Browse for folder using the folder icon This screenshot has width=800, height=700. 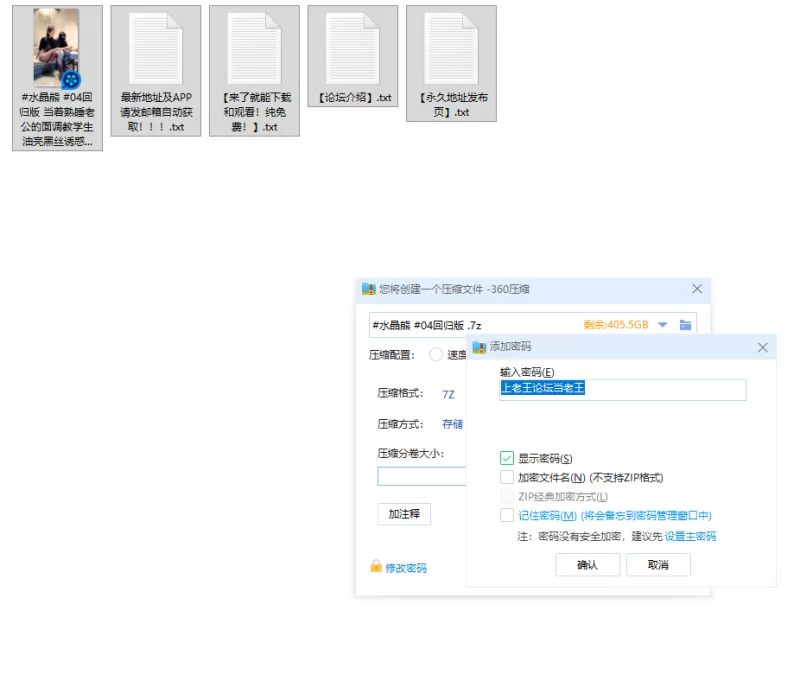tap(685, 324)
